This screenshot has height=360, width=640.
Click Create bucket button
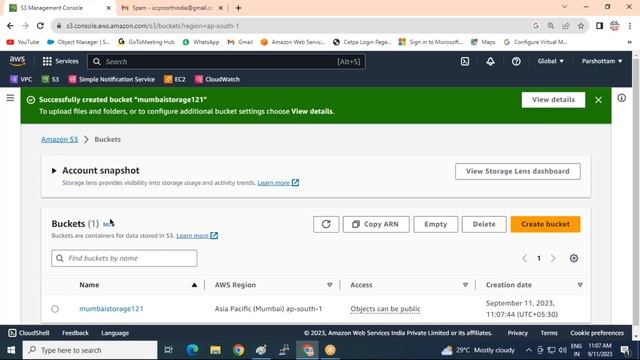point(545,224)
